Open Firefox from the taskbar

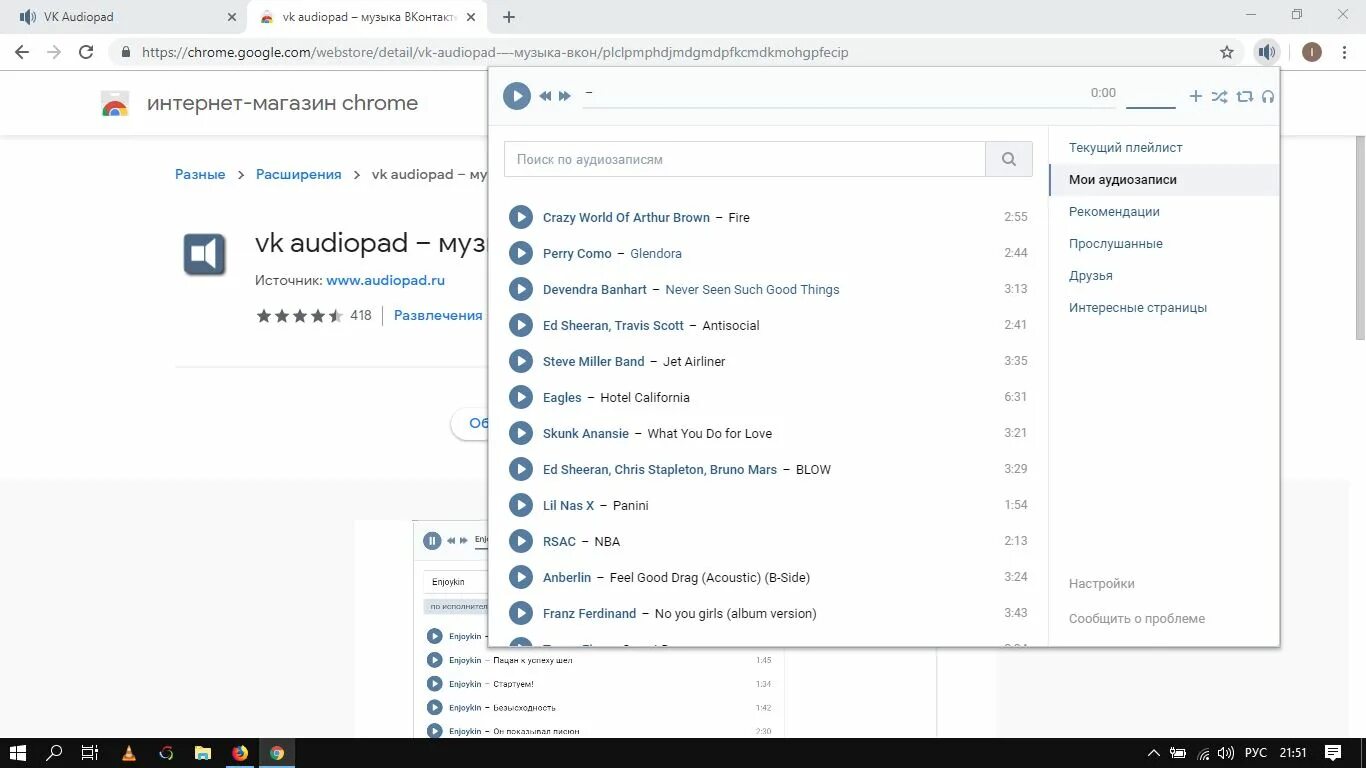click(240, 753)
